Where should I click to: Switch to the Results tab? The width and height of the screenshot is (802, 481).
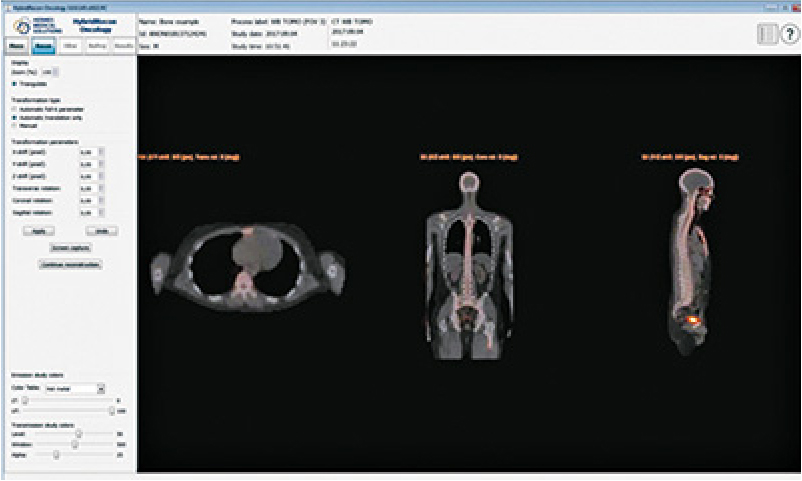coord(124,46)
